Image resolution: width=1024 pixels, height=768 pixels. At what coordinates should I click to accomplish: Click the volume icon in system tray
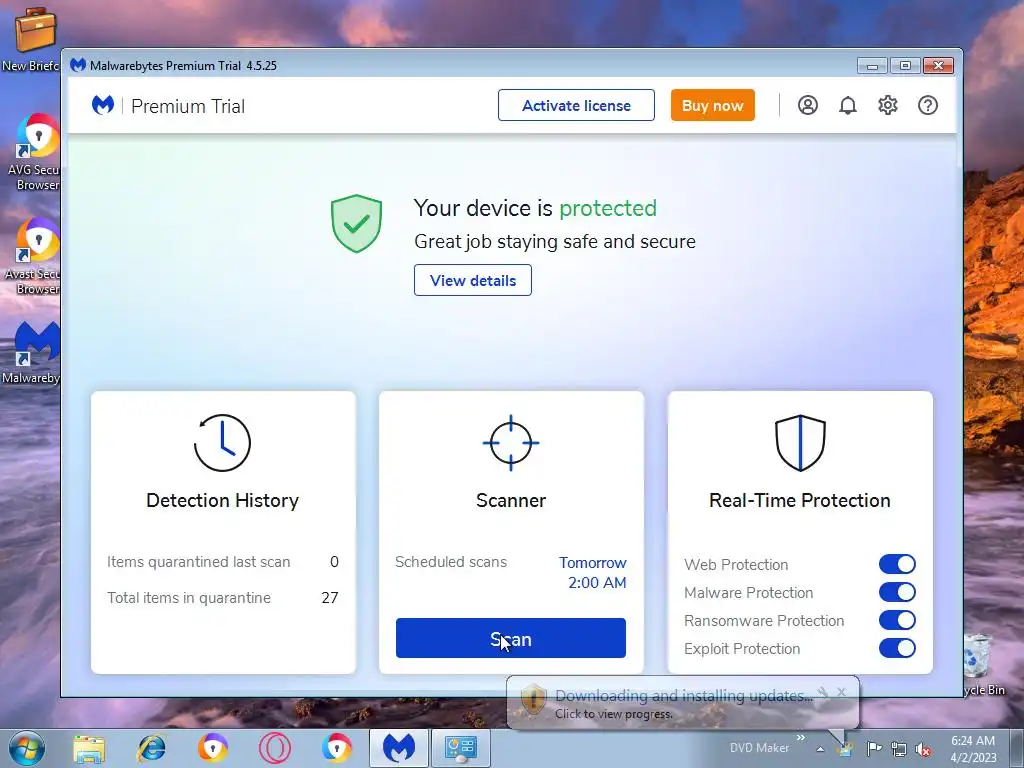tap(923, 749)
